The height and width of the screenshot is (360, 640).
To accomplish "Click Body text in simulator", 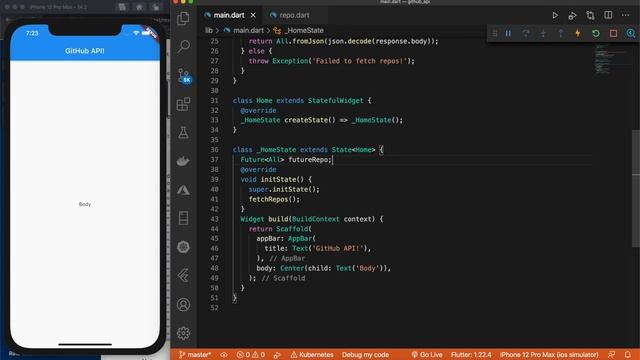I will click(85, 204).
